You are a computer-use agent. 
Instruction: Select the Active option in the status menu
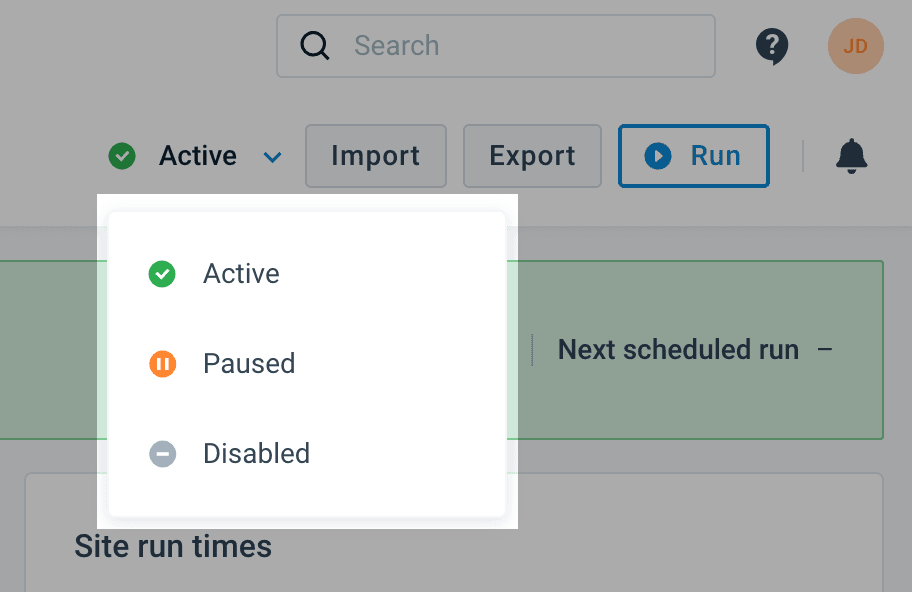[x=241, y=274]
